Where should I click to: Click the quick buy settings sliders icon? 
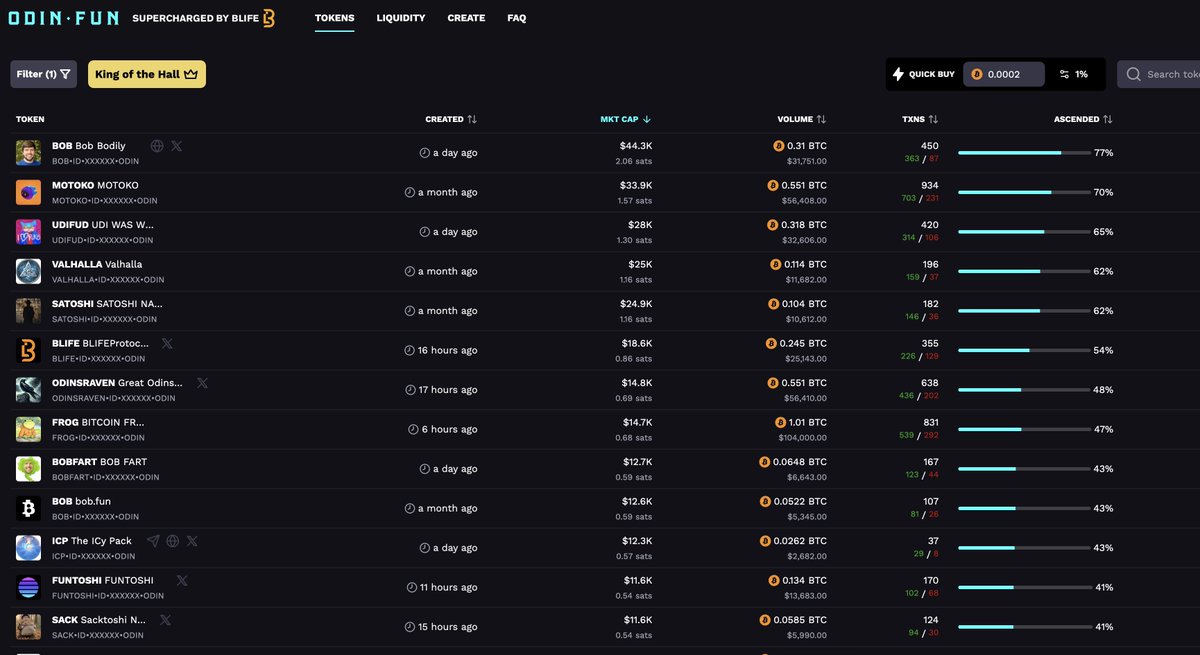pyautogui.click(x=1065, y=74)
